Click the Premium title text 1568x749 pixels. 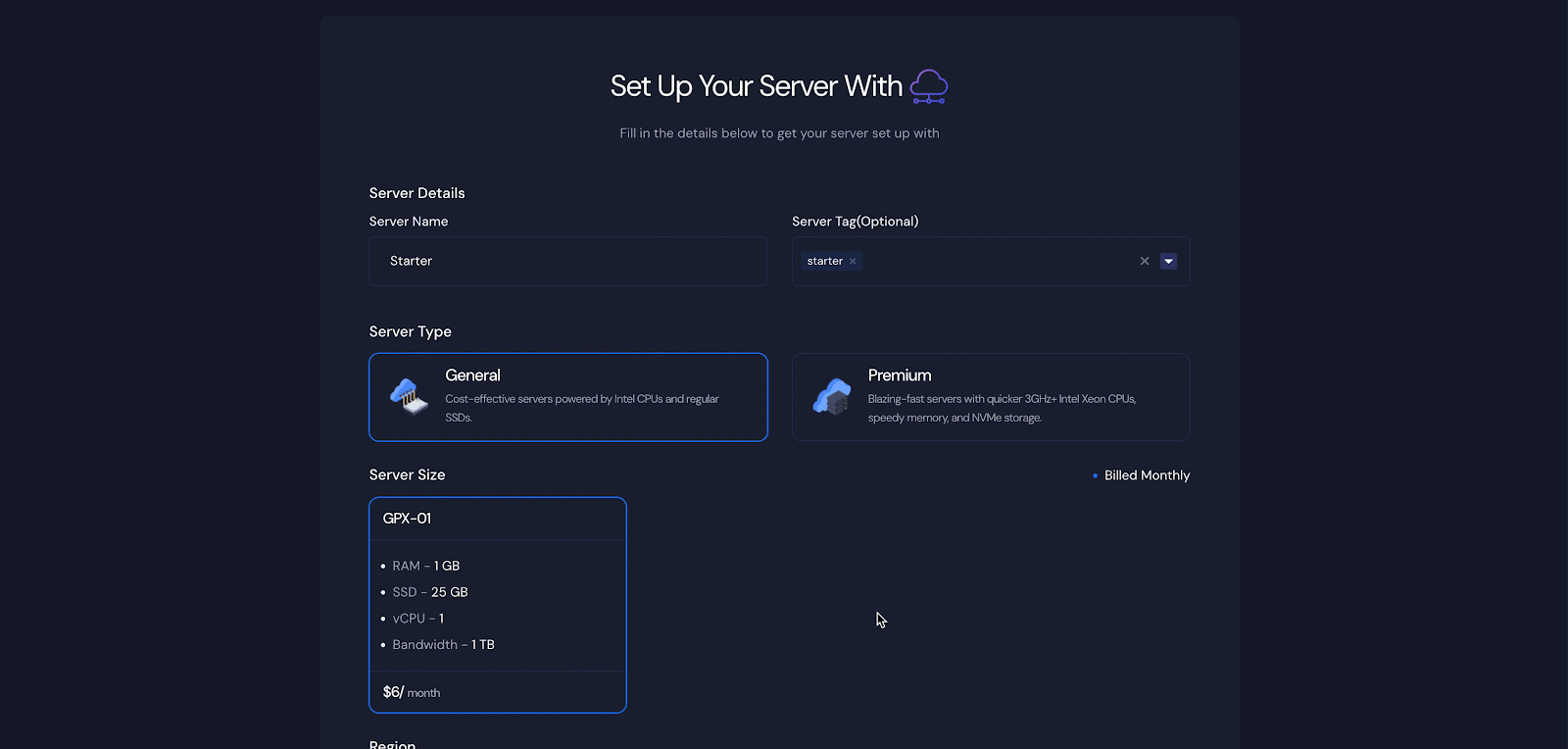tap(899, 375)
